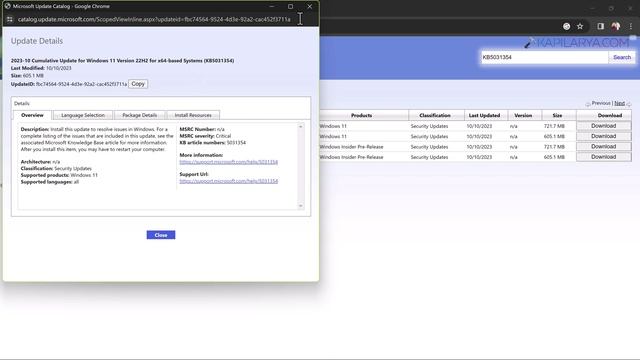This screenshot has width=640, height=360.
Task: Click the Update Details heading
Action: [x=37, y=41]
